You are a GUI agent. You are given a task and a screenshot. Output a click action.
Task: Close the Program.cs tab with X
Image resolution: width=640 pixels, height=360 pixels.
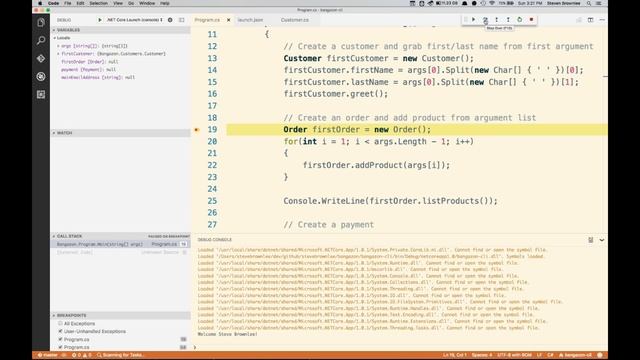tap(229, 20)
